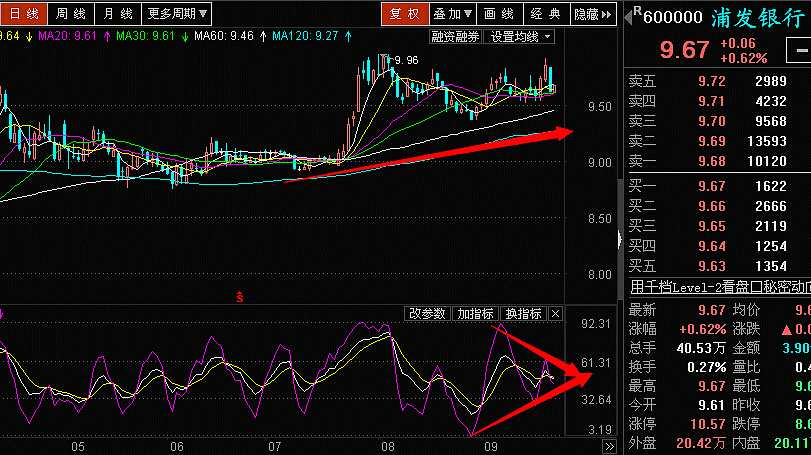Select the 画线 drawing tool
The image size is (811, 455).
point(499,13)
